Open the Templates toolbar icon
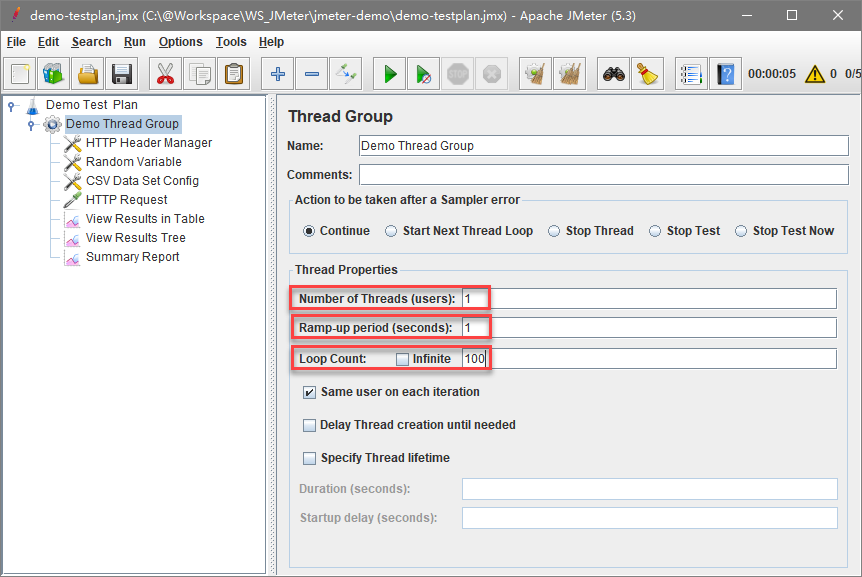The width and height of the screenshot is (862, 577). pyautogui.click(x=53, y=74)
